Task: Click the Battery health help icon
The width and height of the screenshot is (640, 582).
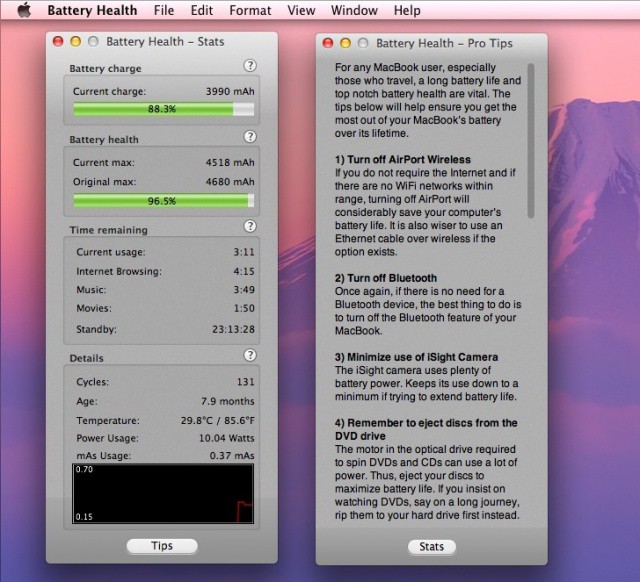Action: point(250,136)
